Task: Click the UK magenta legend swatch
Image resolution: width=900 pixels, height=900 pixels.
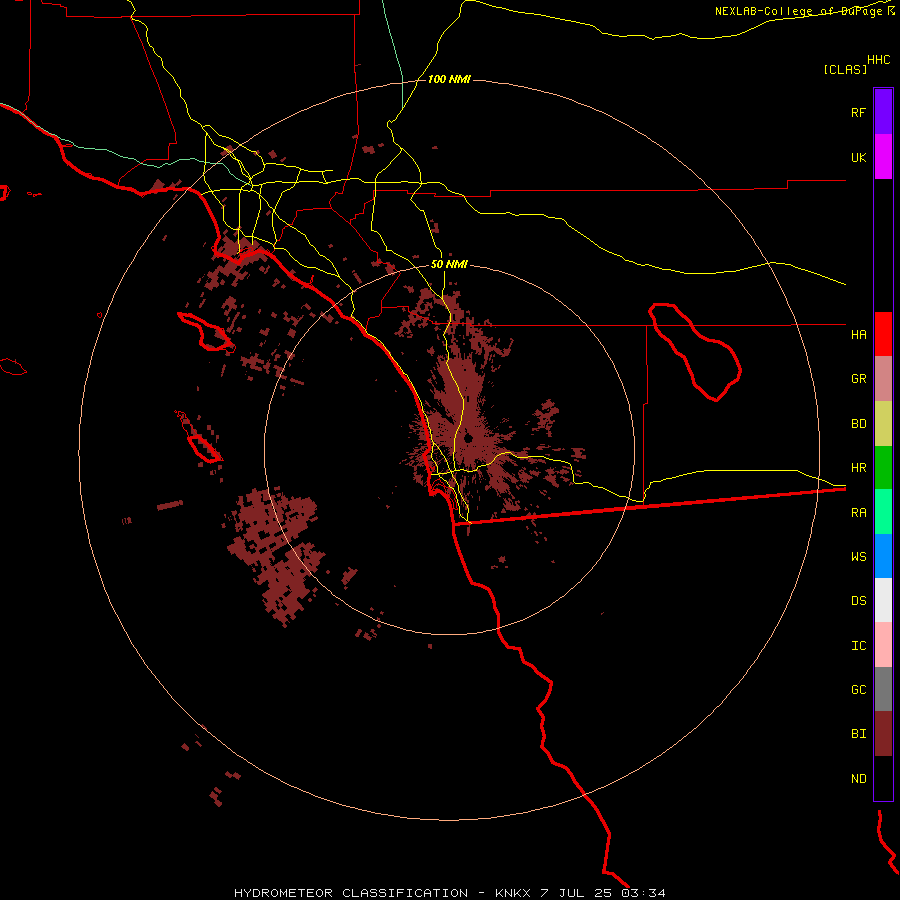Action: [883, 157]
